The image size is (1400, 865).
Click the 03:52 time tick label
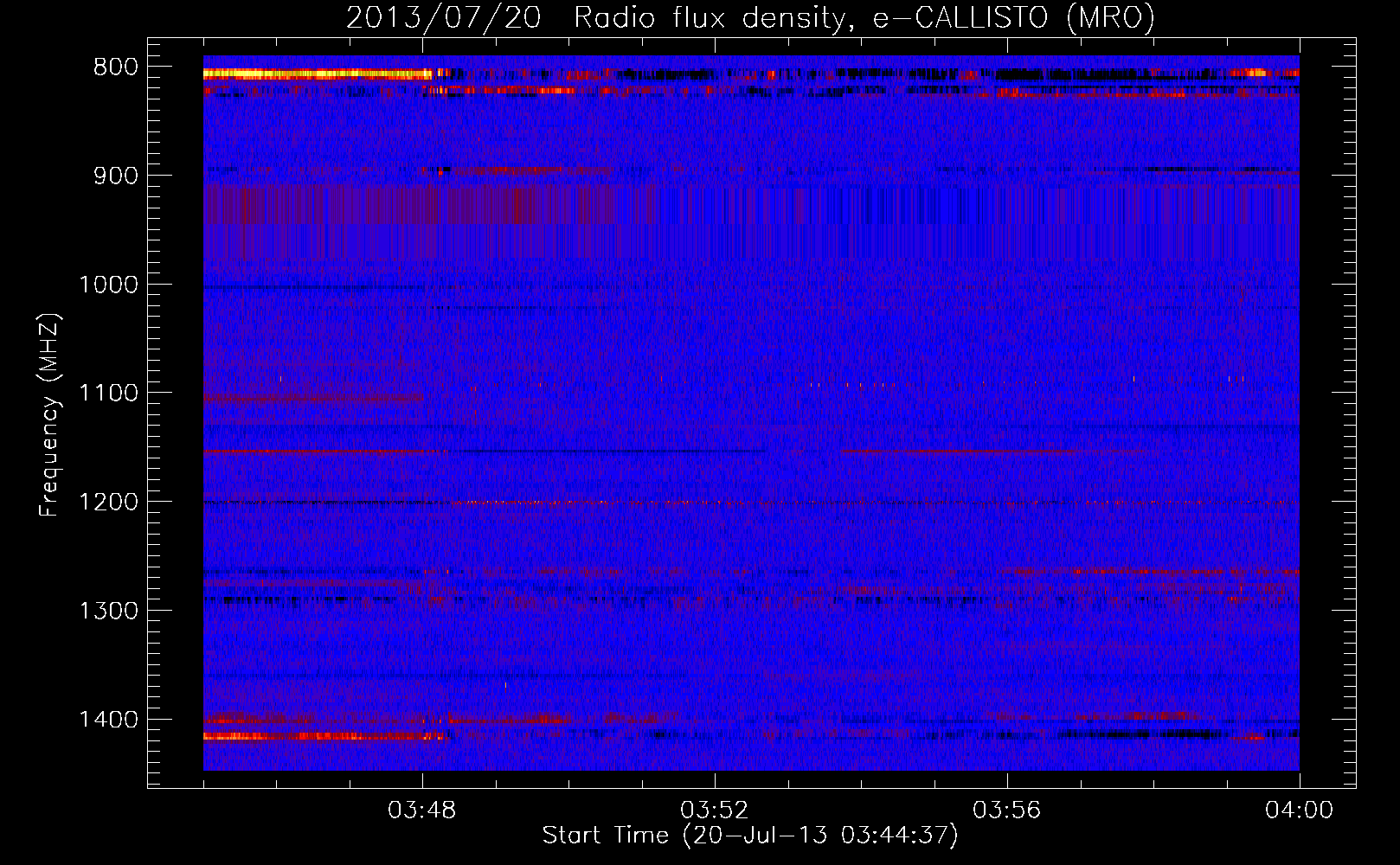[715, 811]
